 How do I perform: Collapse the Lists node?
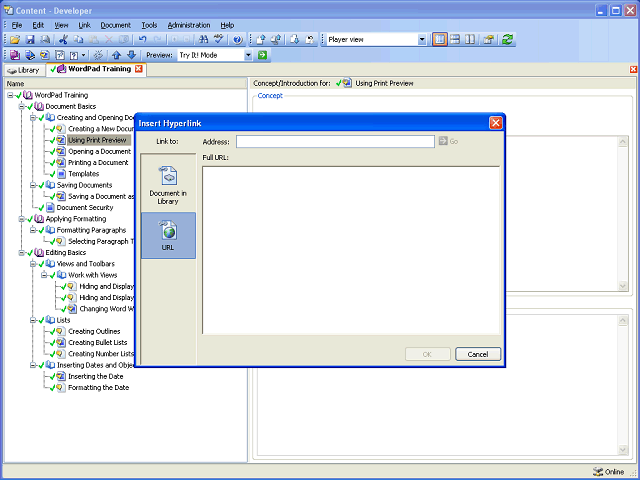coord(33,320)
